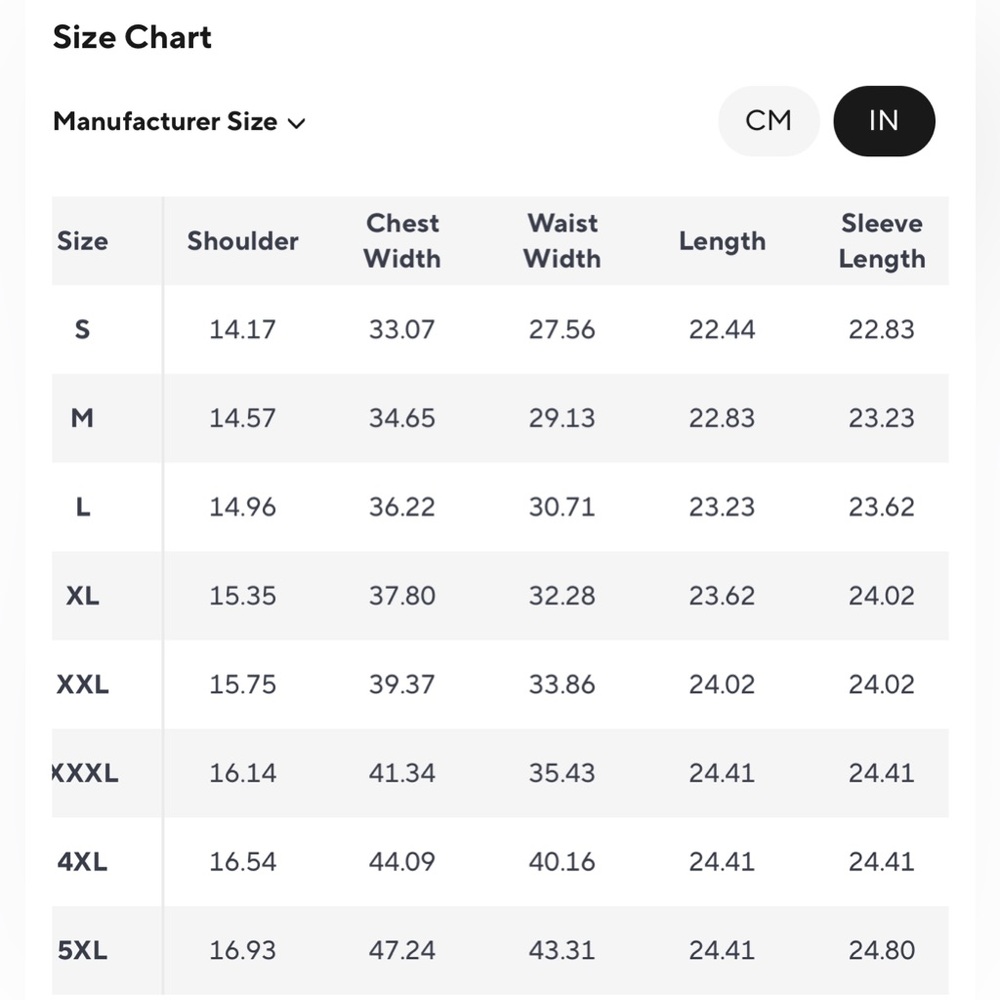Click the chevron next to Manufacturer Size

coord(297,123)
